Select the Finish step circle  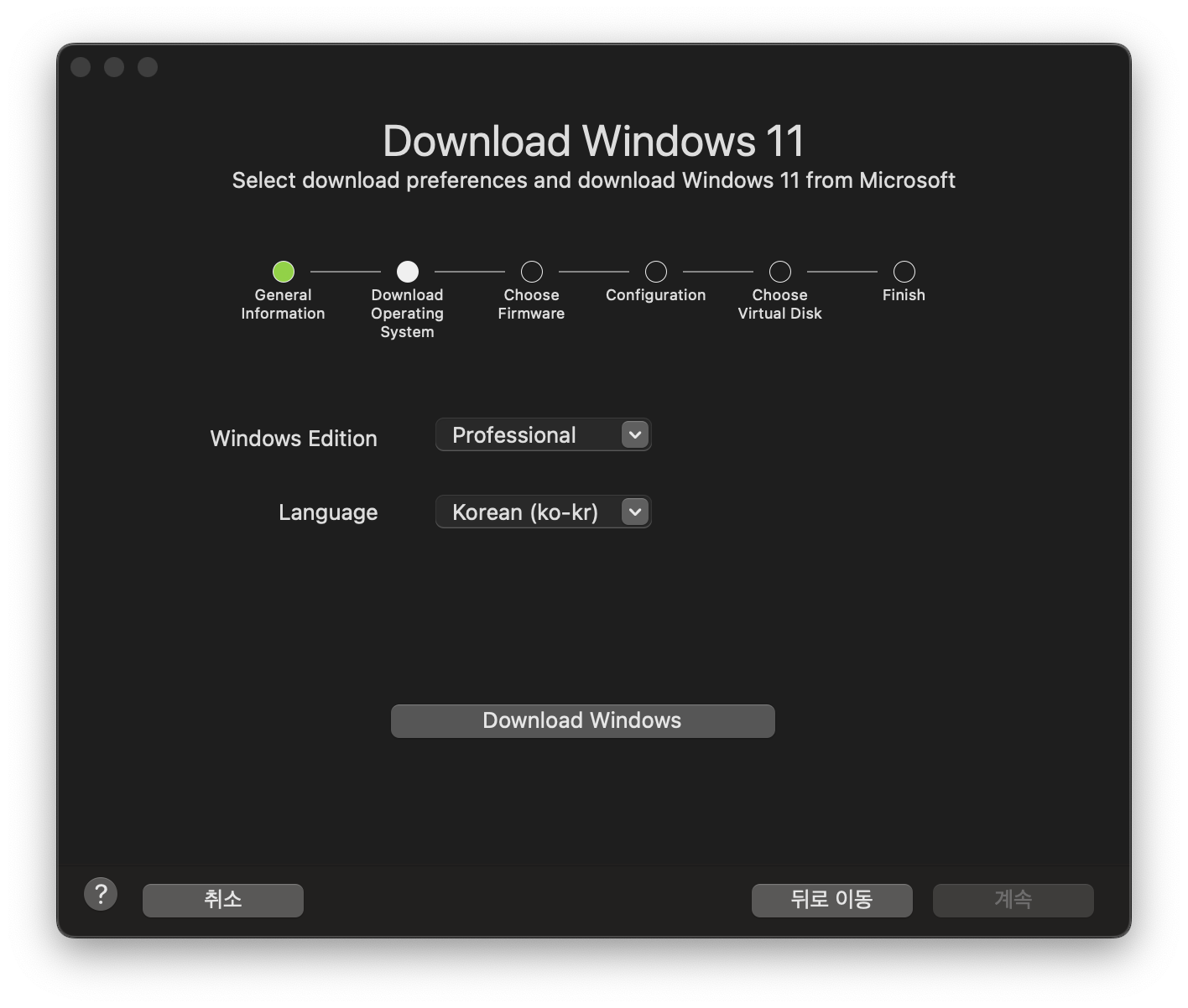point(904,272)
